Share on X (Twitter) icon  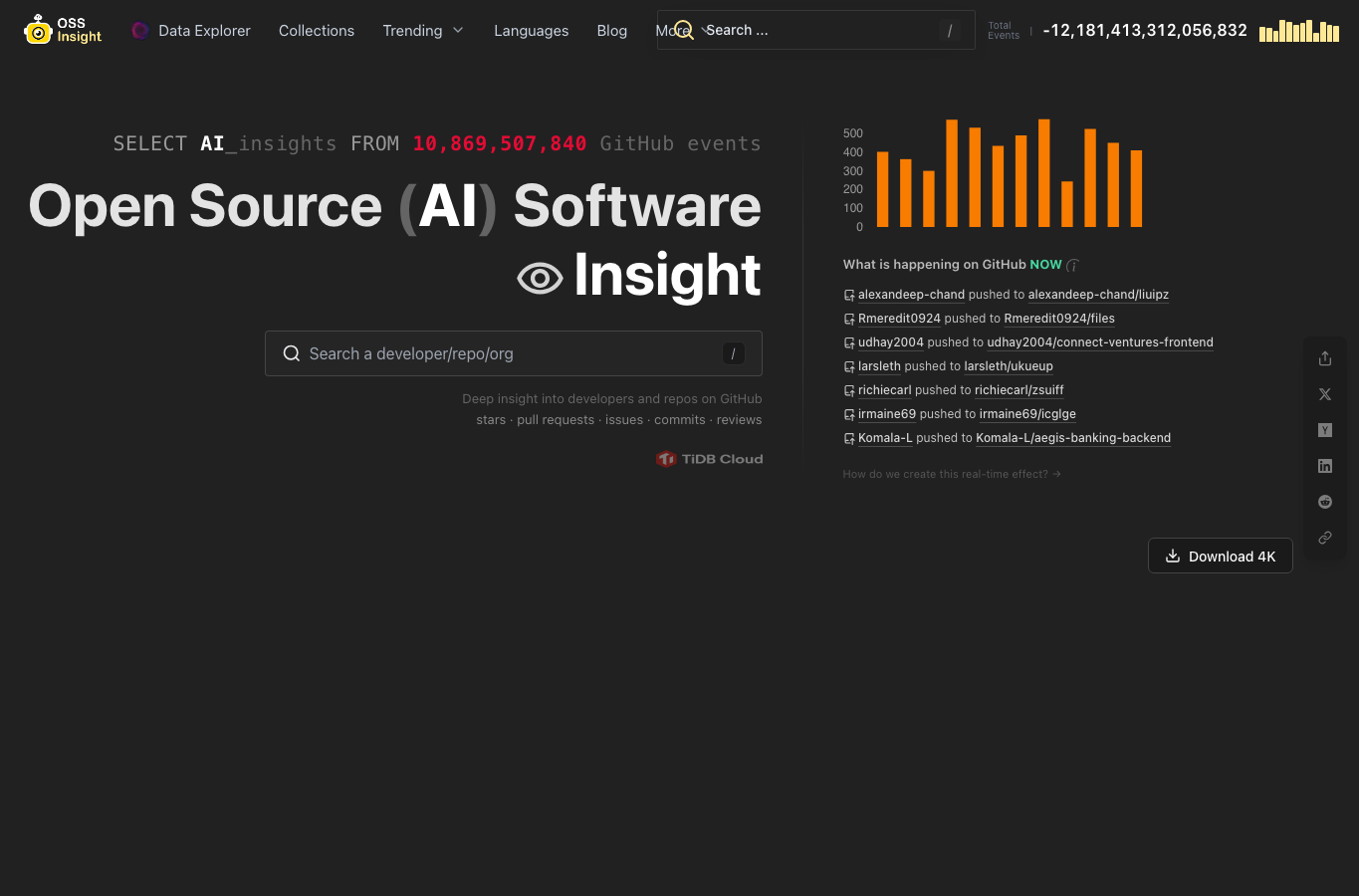coord(1325,394)
